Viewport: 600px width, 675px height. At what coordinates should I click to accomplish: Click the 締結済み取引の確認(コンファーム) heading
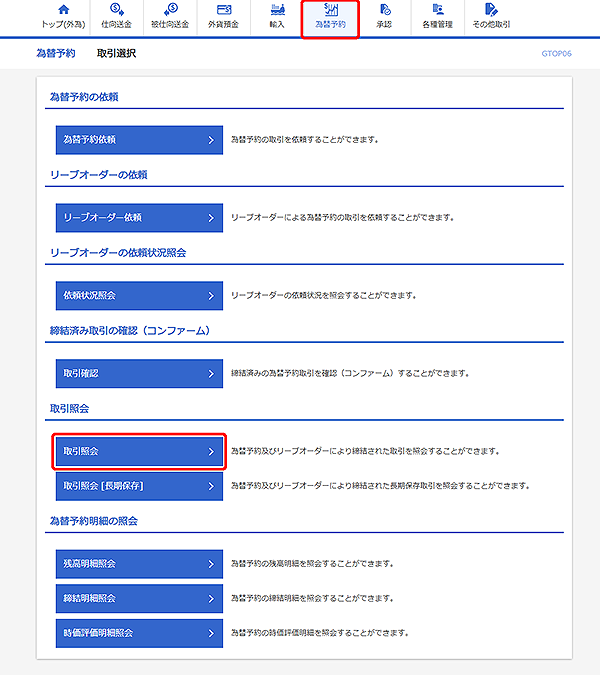130,331
